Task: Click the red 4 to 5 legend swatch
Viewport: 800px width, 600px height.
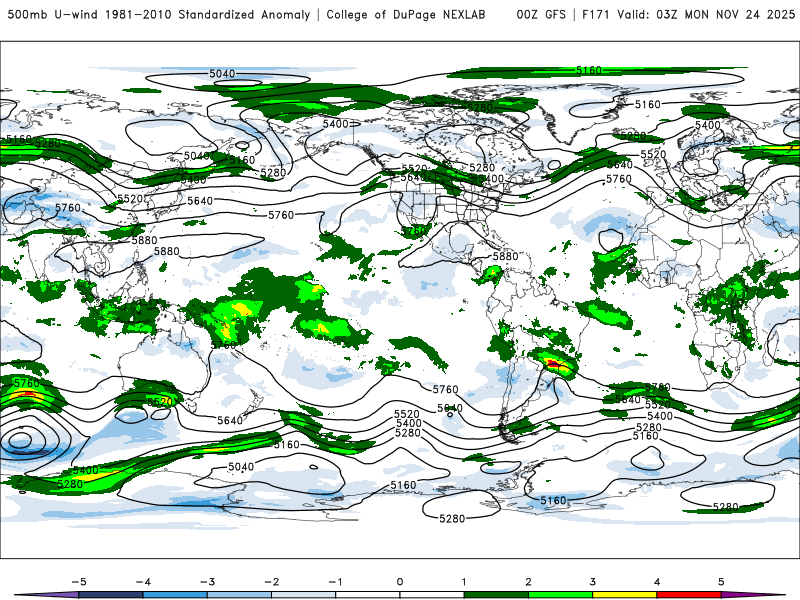Action: 689,595
